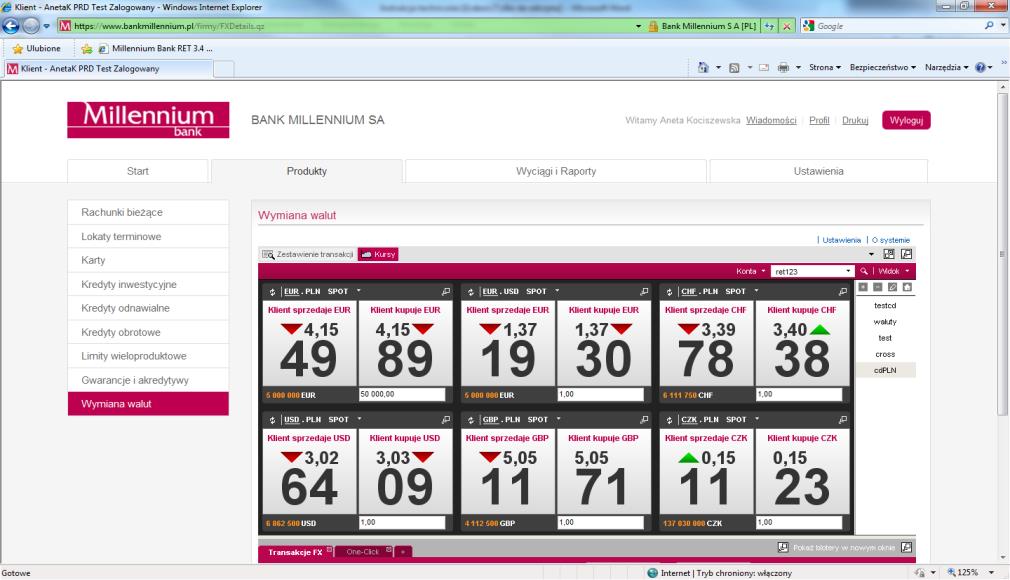
Task: Detach the EUR.PLN tile to window
Action: tap(446, 291)
